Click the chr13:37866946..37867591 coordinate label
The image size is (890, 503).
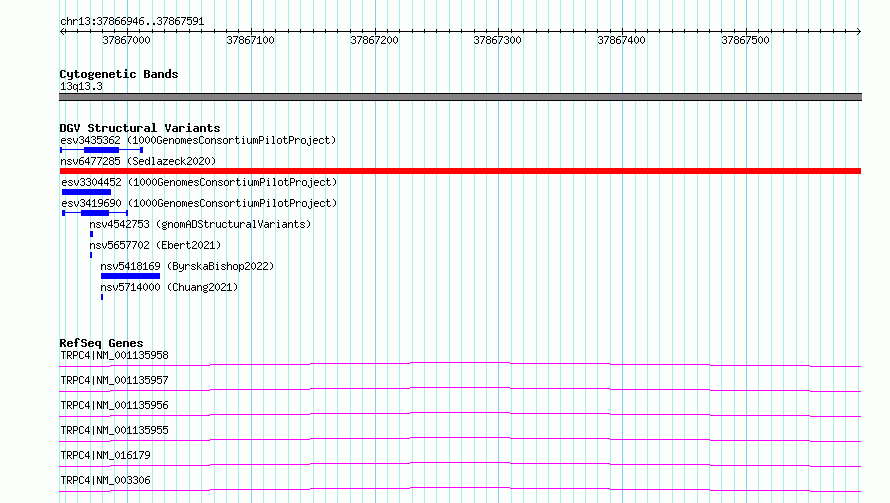[132, 22]
